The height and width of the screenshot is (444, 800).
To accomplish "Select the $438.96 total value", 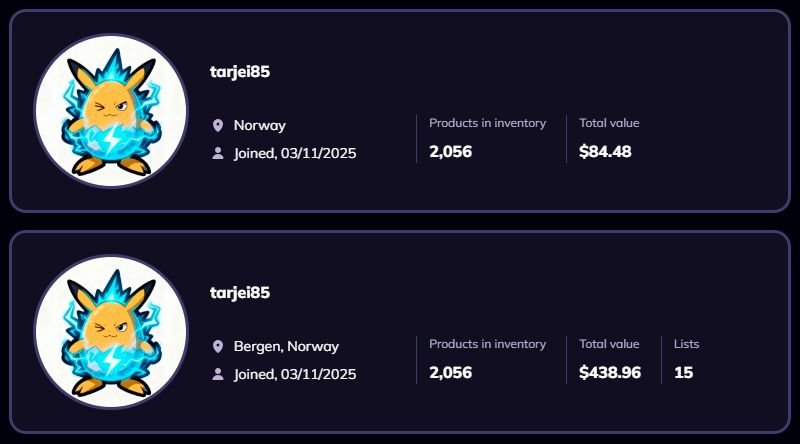I will pos(610,373).
